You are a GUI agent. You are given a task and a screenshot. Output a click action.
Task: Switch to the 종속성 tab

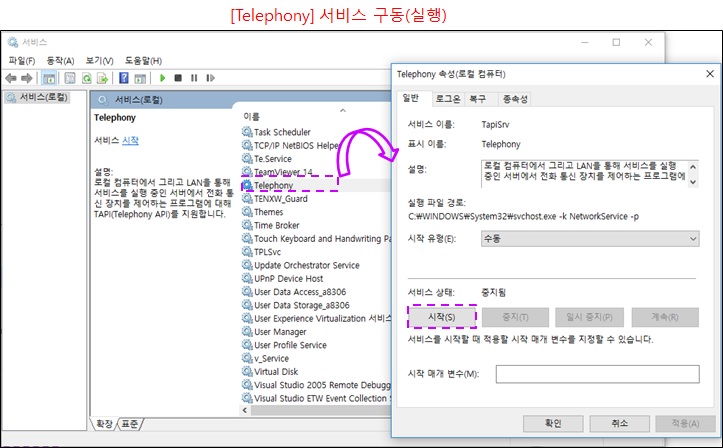click(515, 99)
